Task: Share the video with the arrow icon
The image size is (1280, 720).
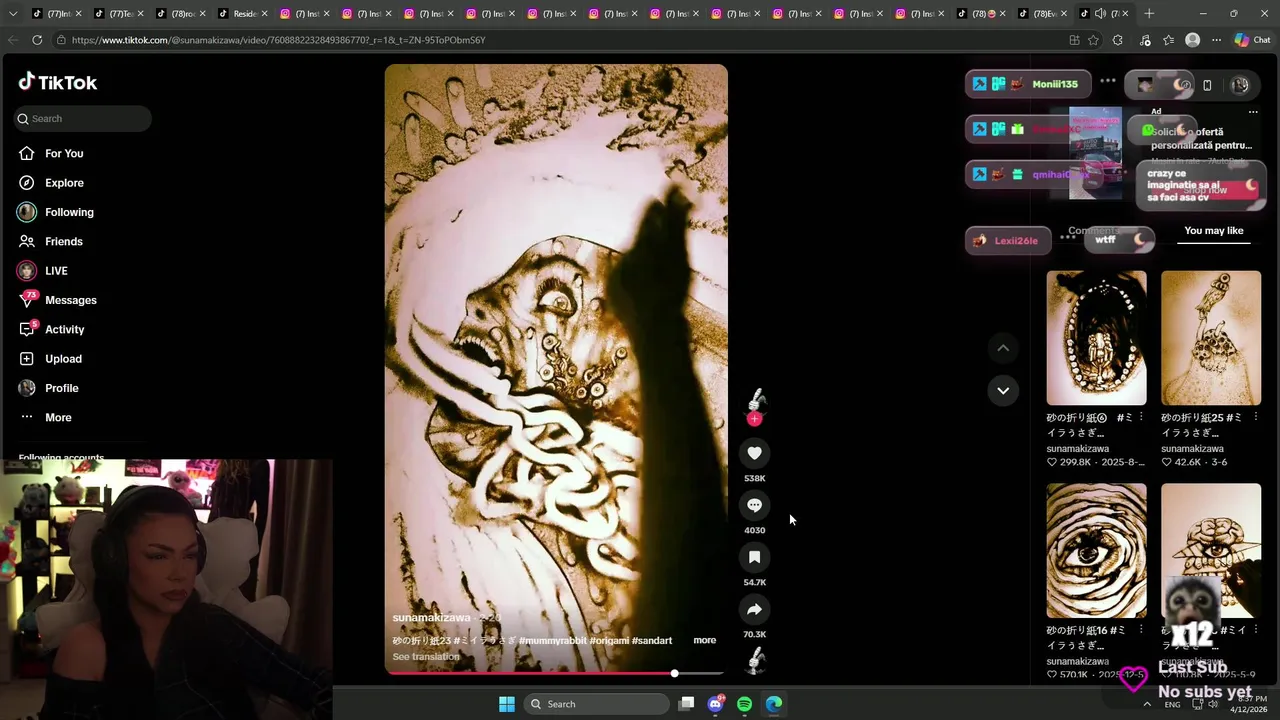Action: [x=754, y=609]
